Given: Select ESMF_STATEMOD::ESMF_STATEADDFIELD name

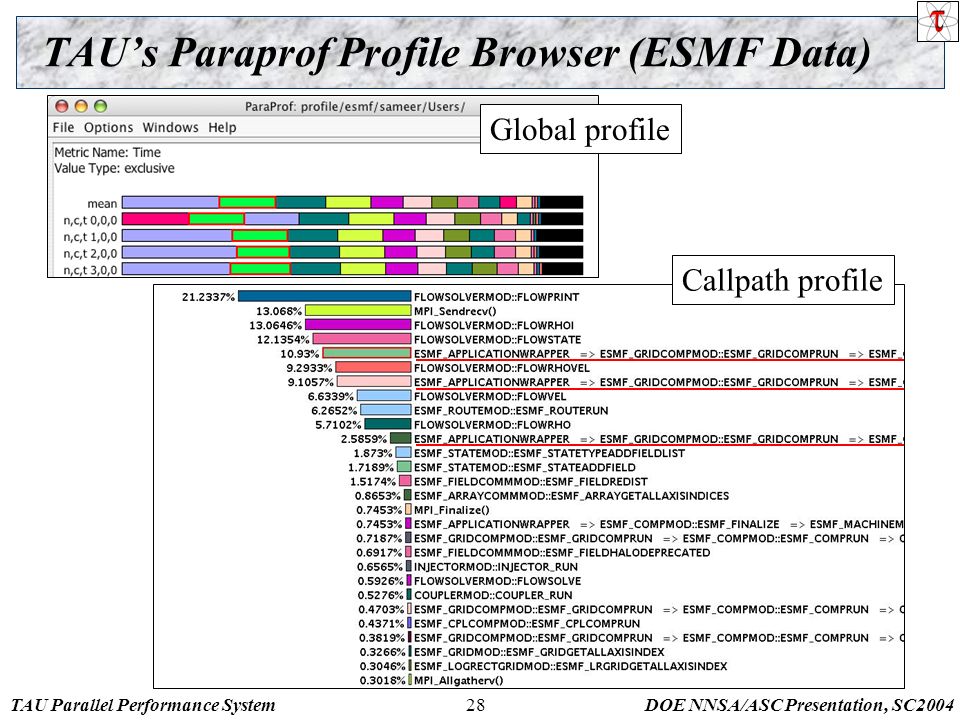Looking at the screenshot, I should pos(525,467).
